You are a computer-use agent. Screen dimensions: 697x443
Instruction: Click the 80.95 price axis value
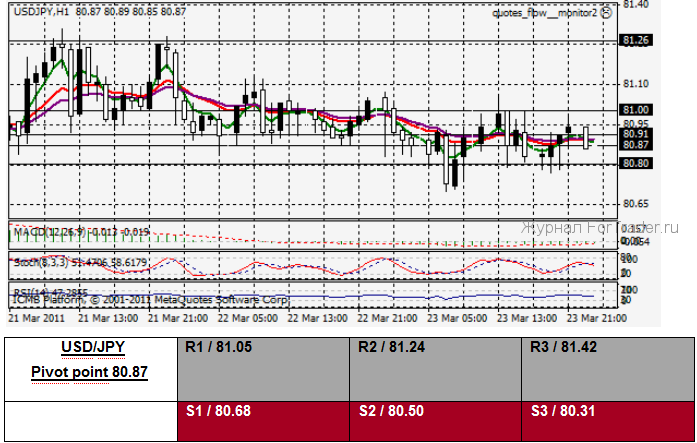point(636,123)
